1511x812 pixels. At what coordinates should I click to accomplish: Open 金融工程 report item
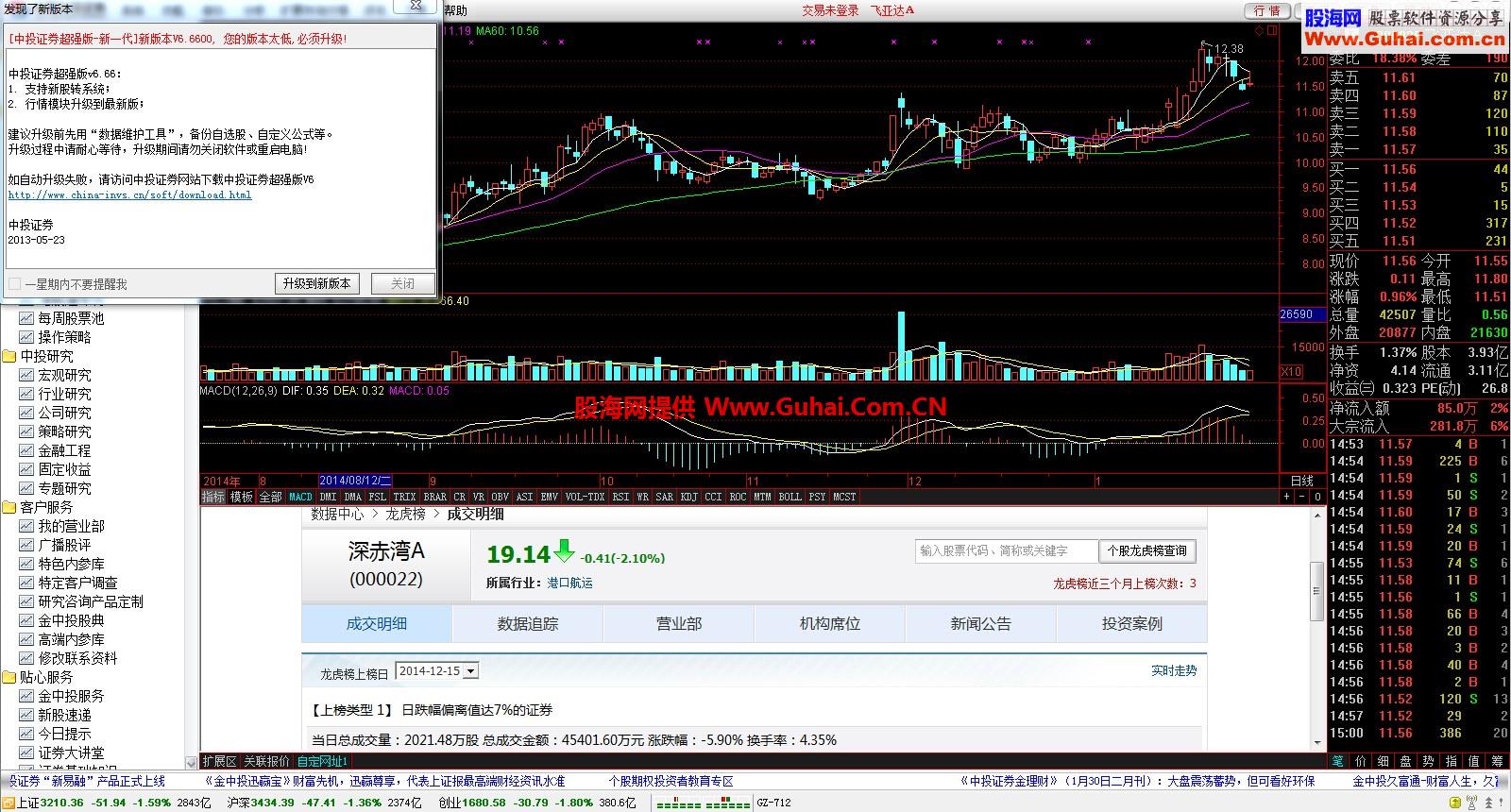(x=64, y=450)
